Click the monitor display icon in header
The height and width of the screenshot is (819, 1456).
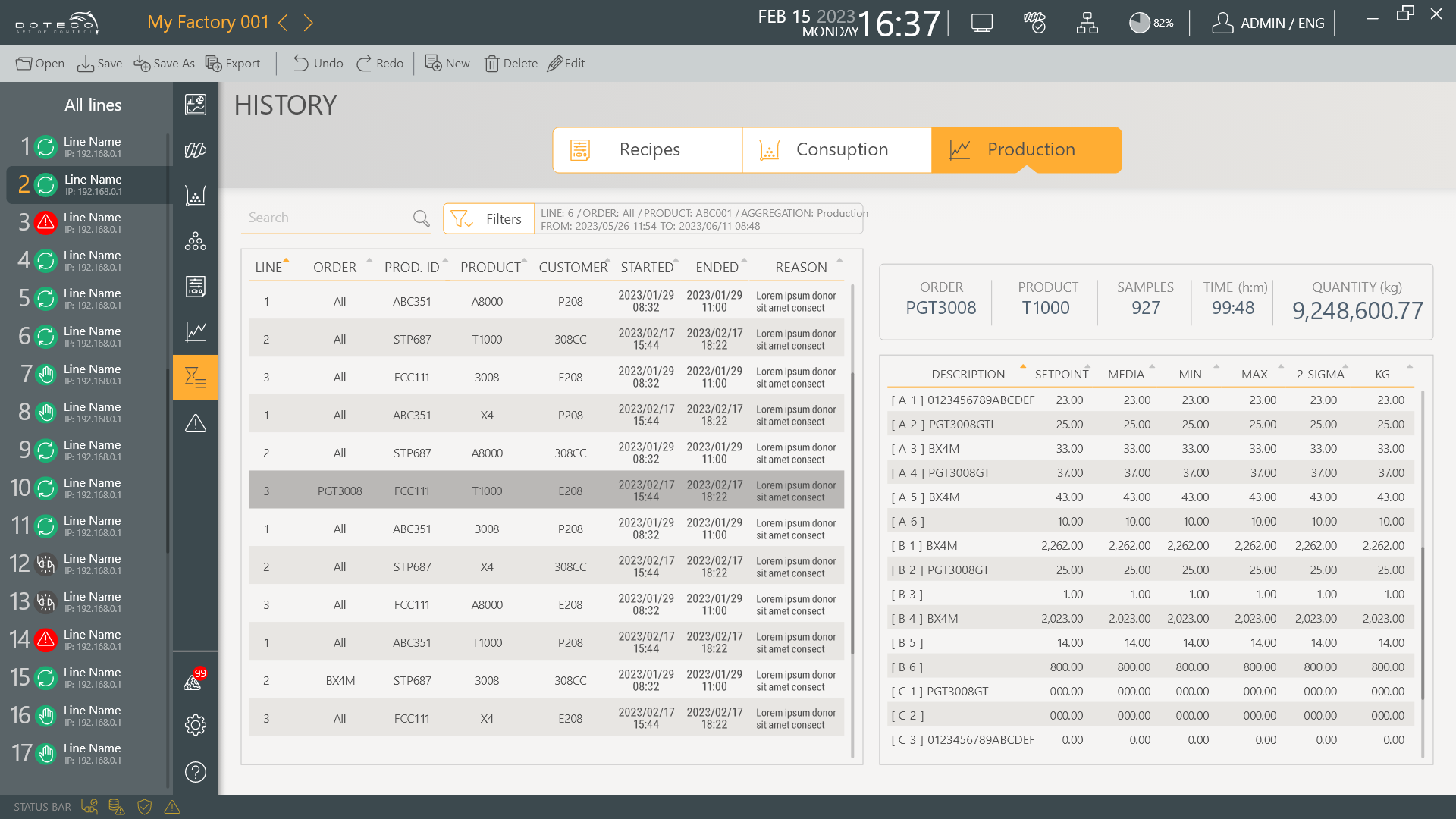coord(982,24)
